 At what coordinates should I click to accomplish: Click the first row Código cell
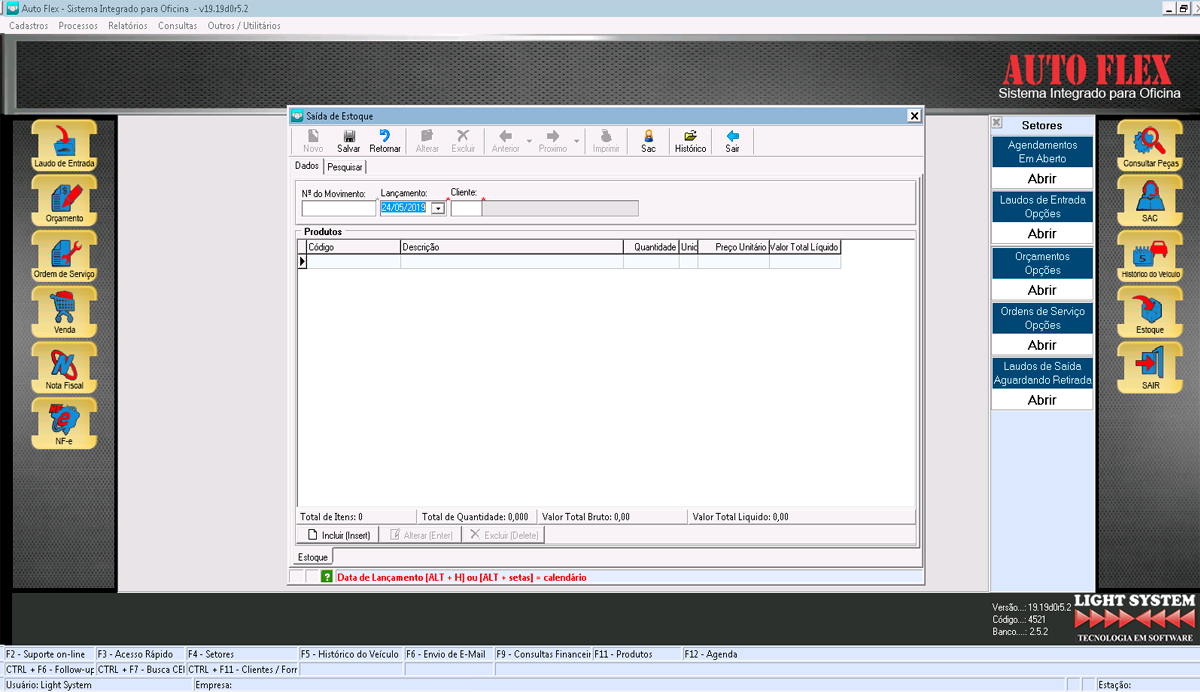point(353,261)
